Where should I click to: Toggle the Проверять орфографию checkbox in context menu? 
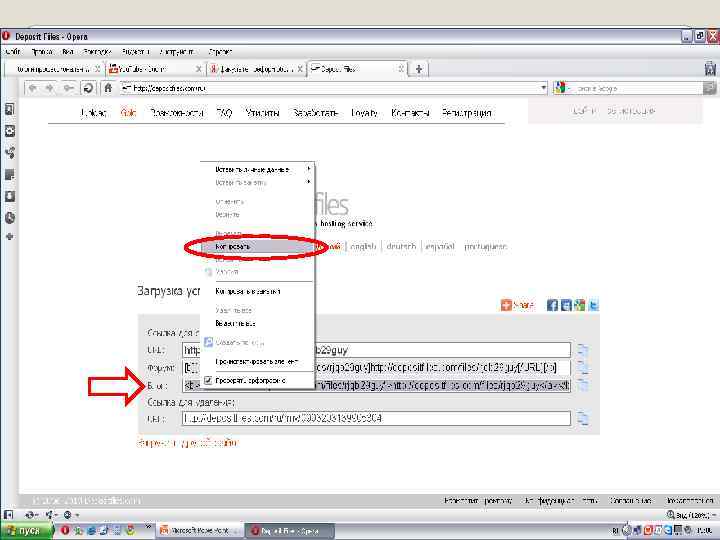coord(208,380)
